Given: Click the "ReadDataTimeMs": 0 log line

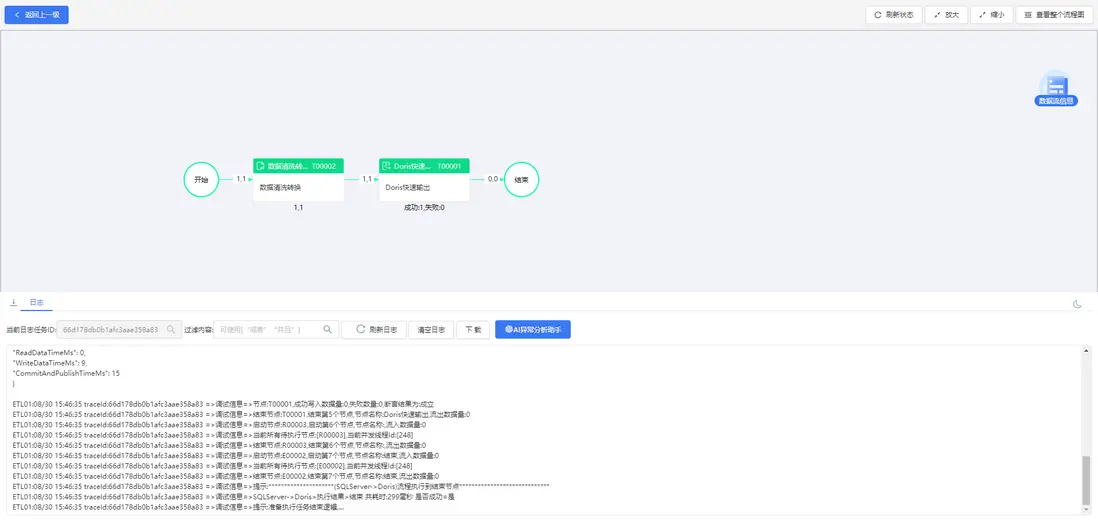Looking at the screenshot, I should pyautogui.click(x=49, y=353).
